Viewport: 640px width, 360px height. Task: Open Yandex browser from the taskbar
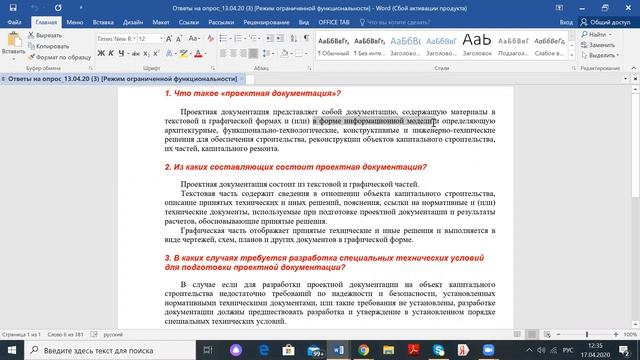coord(463,350)
